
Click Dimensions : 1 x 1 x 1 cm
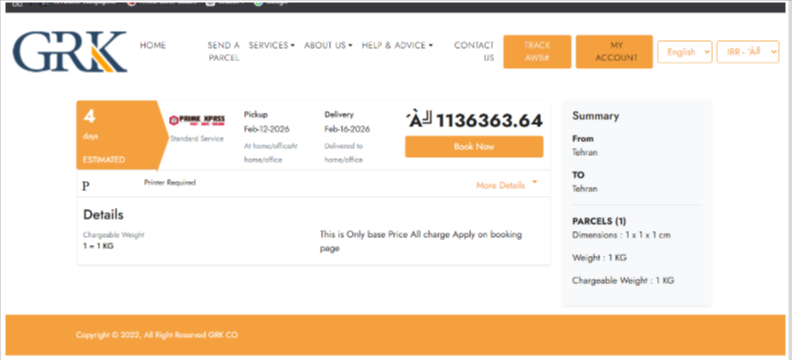point(621,235)
